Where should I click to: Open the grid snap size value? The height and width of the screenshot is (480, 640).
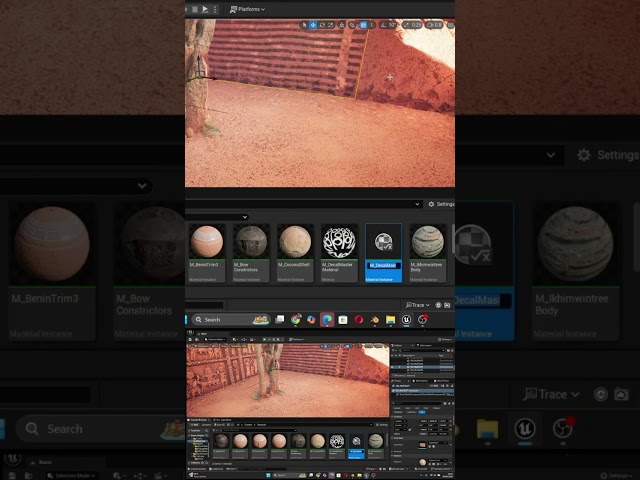pos(372,25)
